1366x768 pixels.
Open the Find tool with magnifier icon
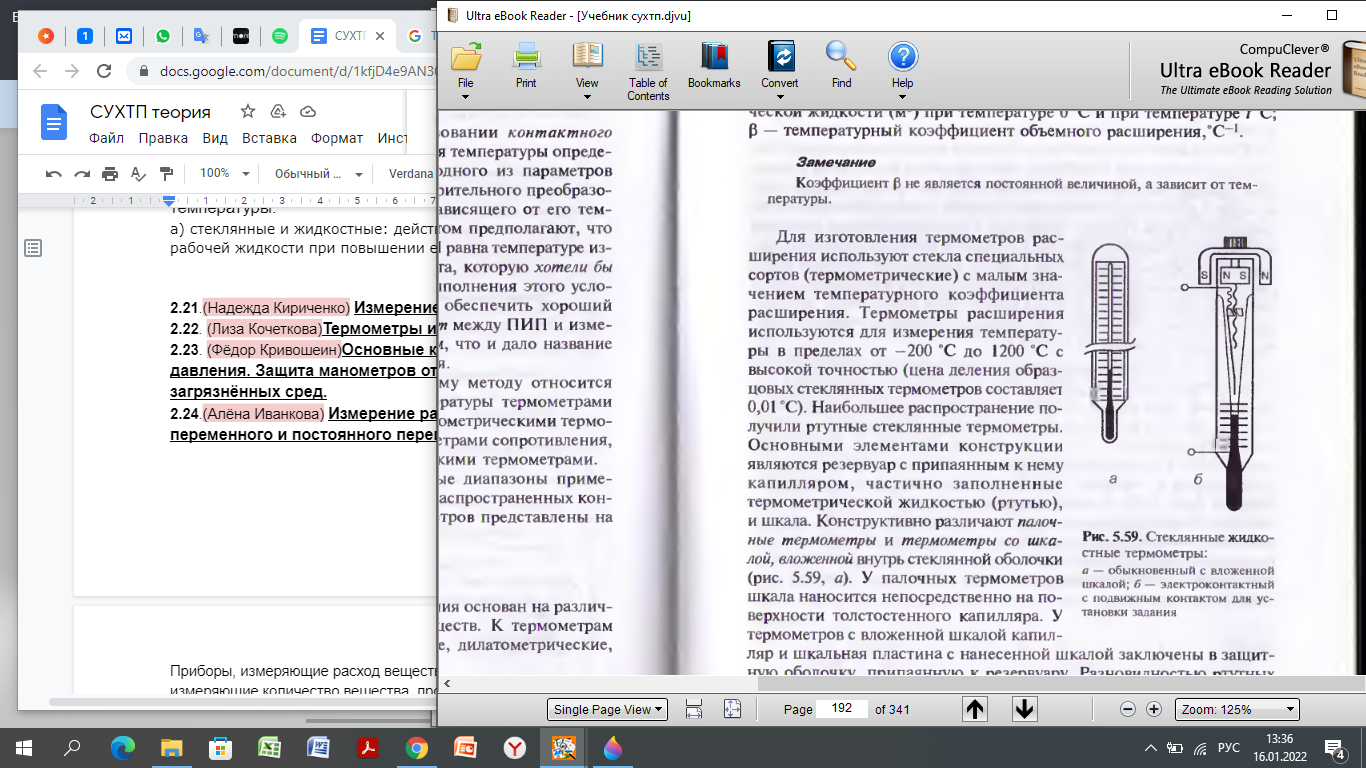point(841,65)
